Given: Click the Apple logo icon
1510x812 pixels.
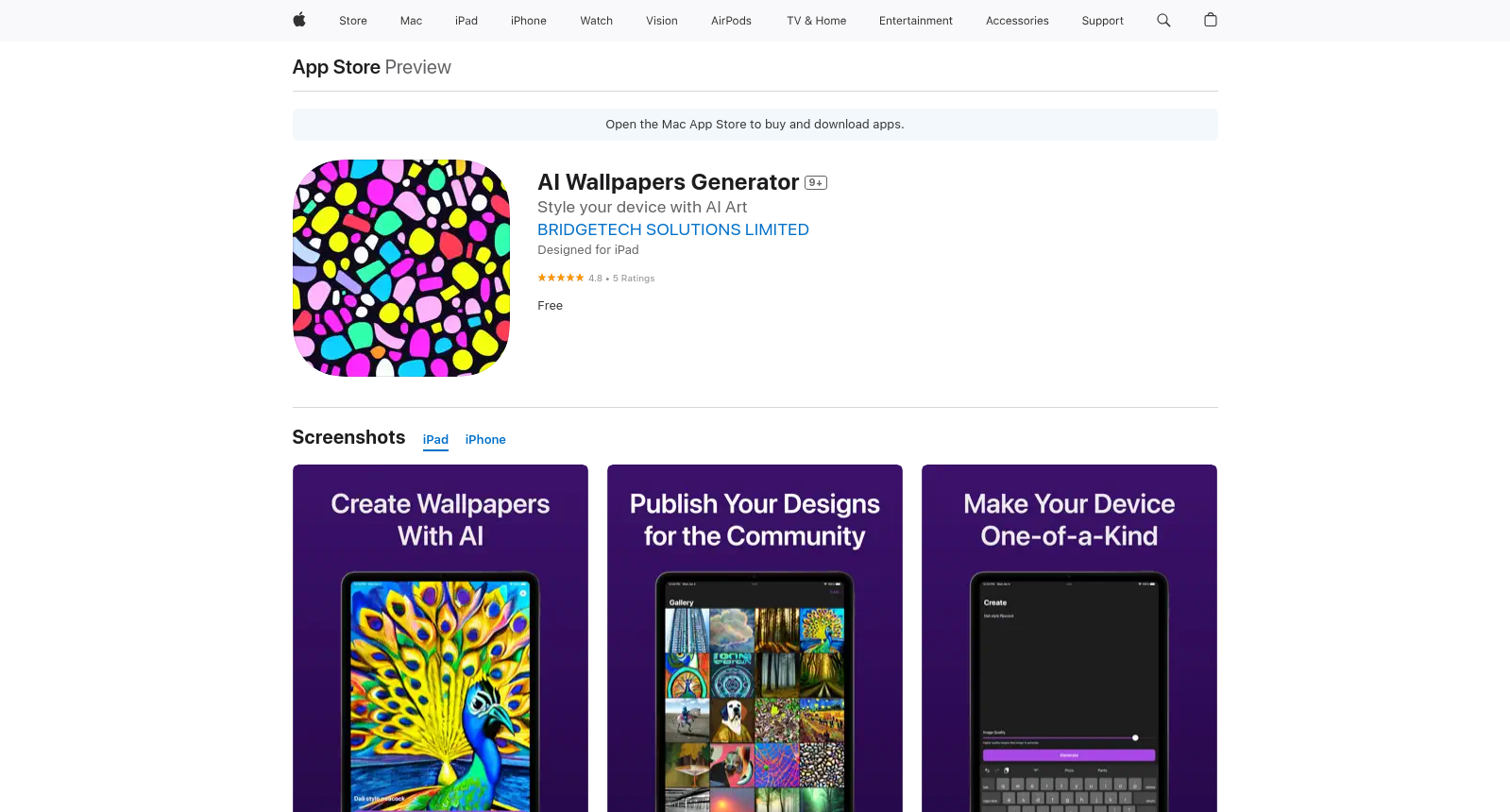Looking at the screenshot, I should (299, 20).
